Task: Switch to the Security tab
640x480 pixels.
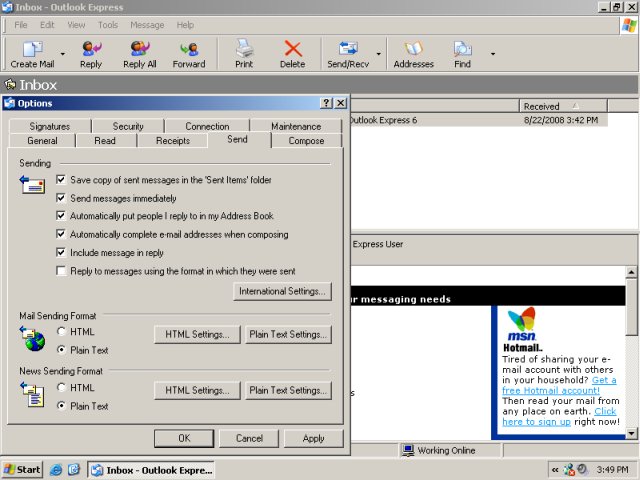Action: coord(128,126)
